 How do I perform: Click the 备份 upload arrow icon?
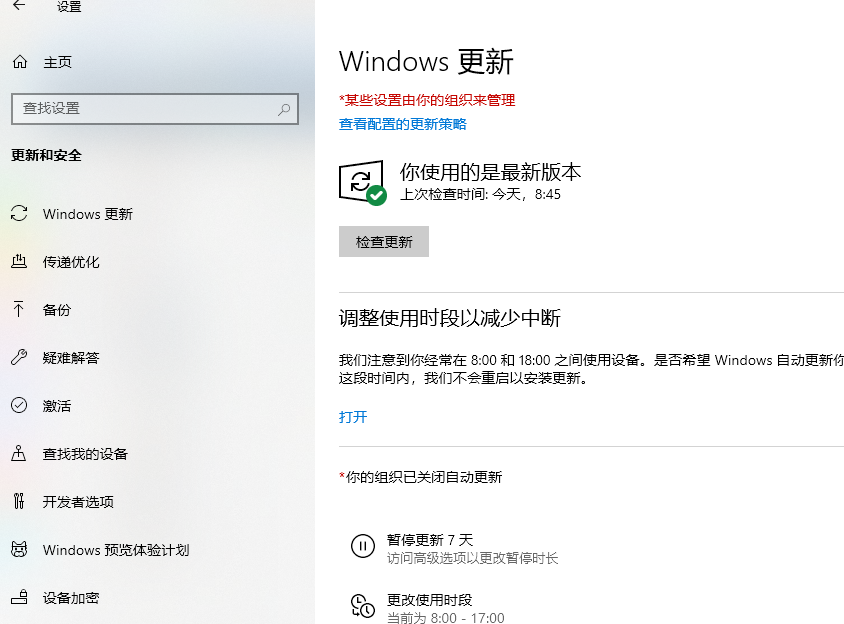tap(19, 309)
